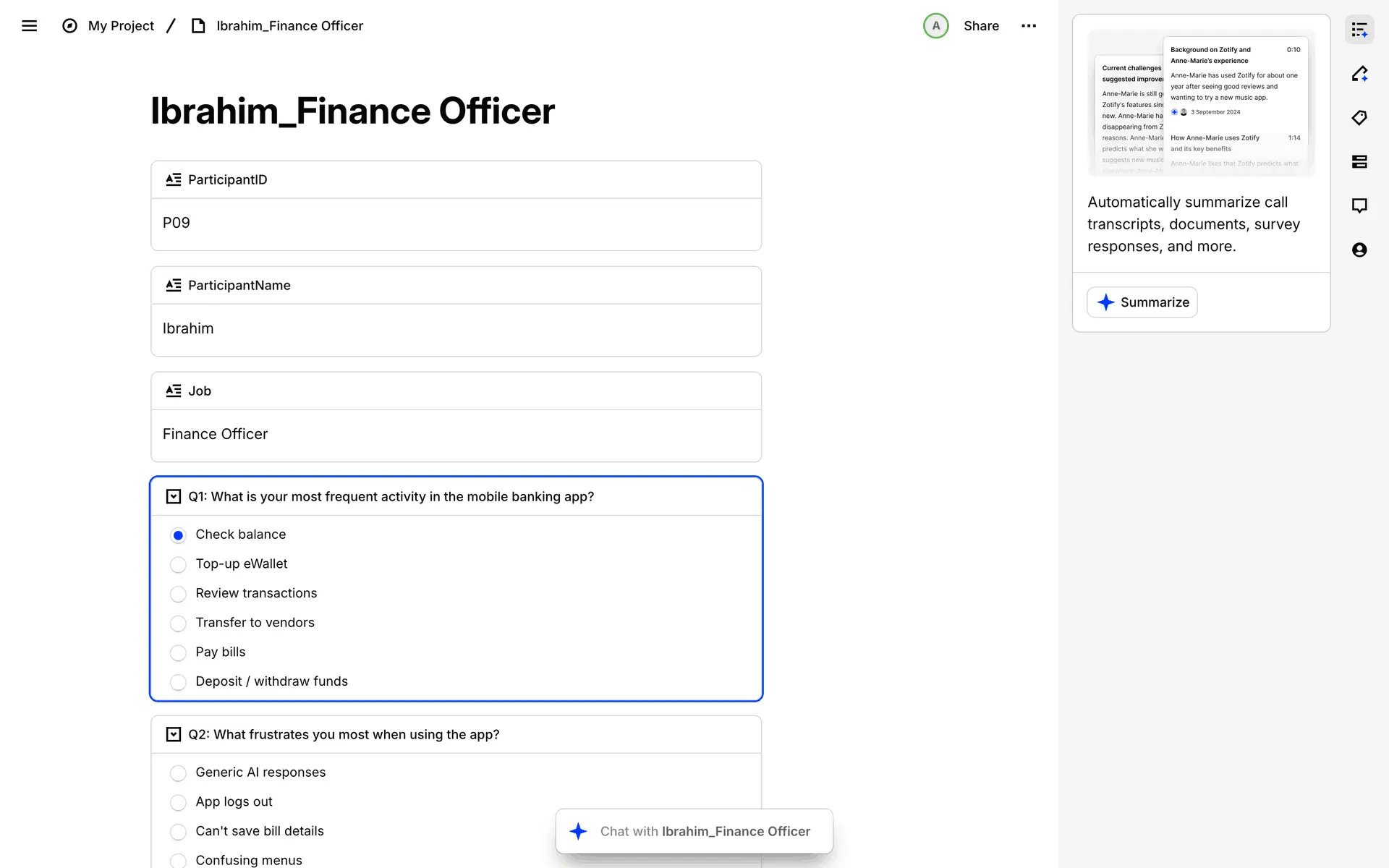Open the hamburger navigation menu
The width and height of the screenshot is (1389, 868).
tap(29, 26)
